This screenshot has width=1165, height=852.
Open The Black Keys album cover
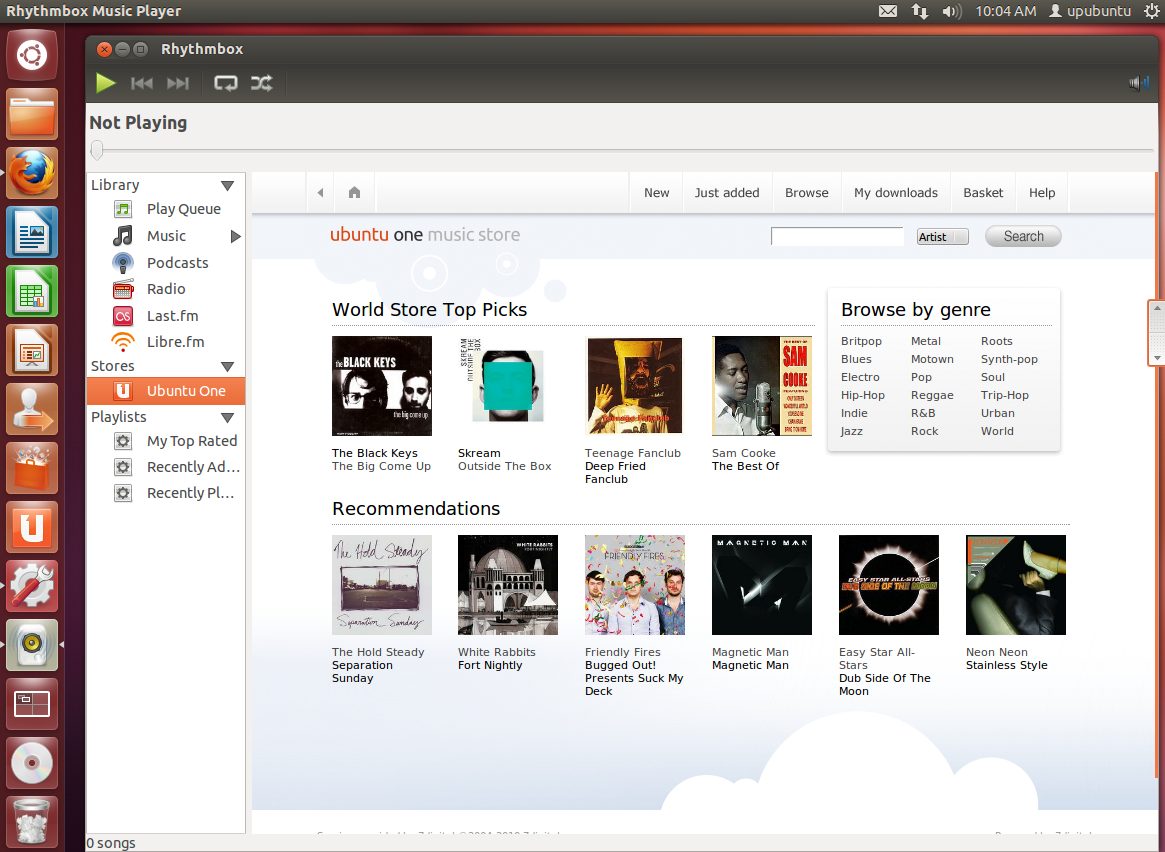click(382, 386)
